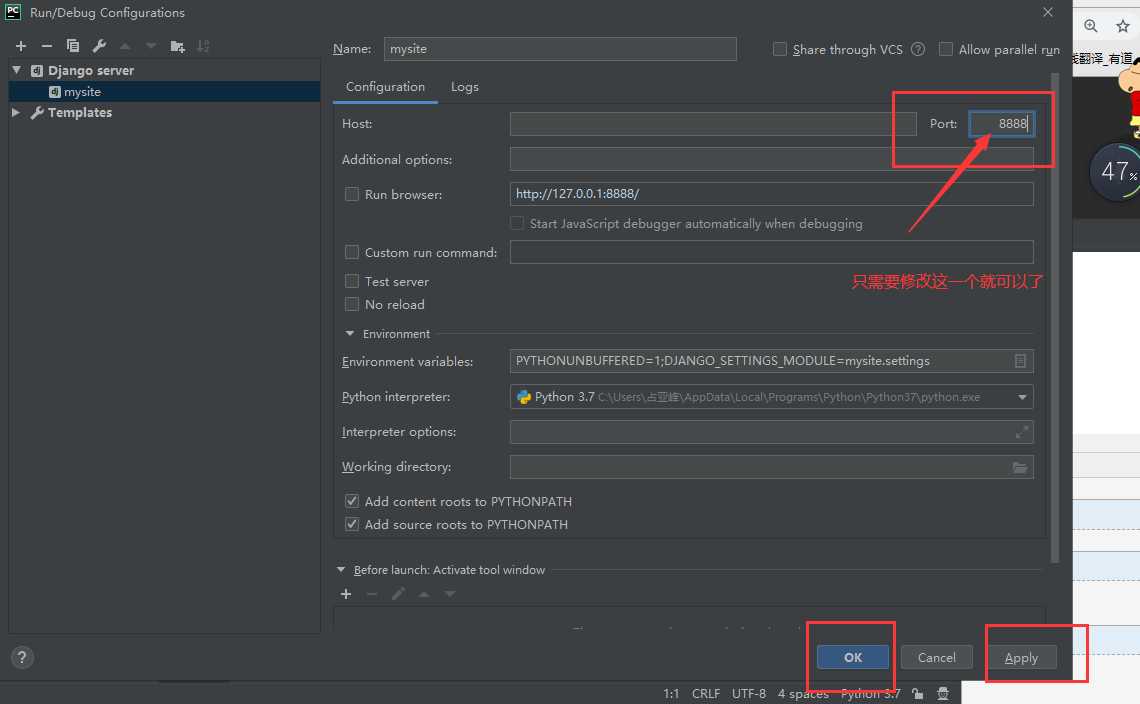
Task: Click the PyCharm logo in title bar
Action: tap(13, 12)
